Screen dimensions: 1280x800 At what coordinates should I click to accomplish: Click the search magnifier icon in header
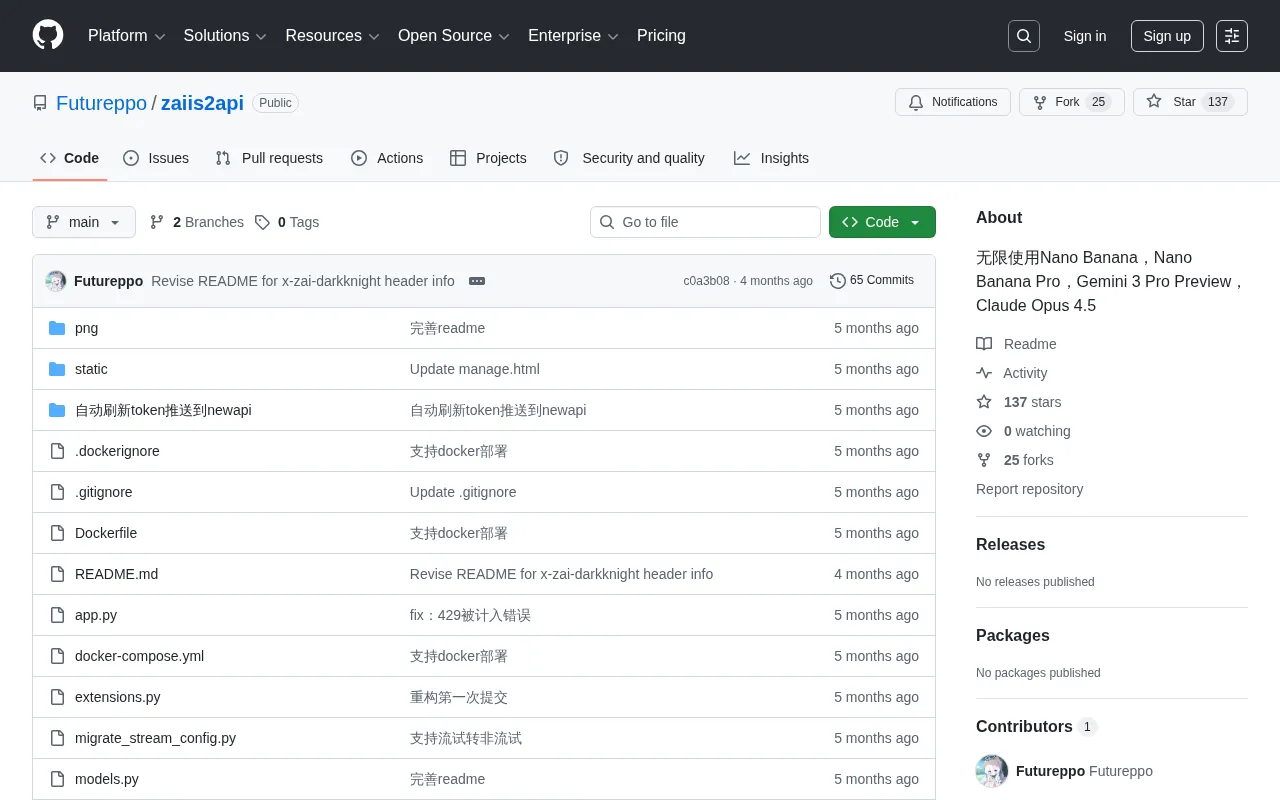click(x=1024, y=36)
